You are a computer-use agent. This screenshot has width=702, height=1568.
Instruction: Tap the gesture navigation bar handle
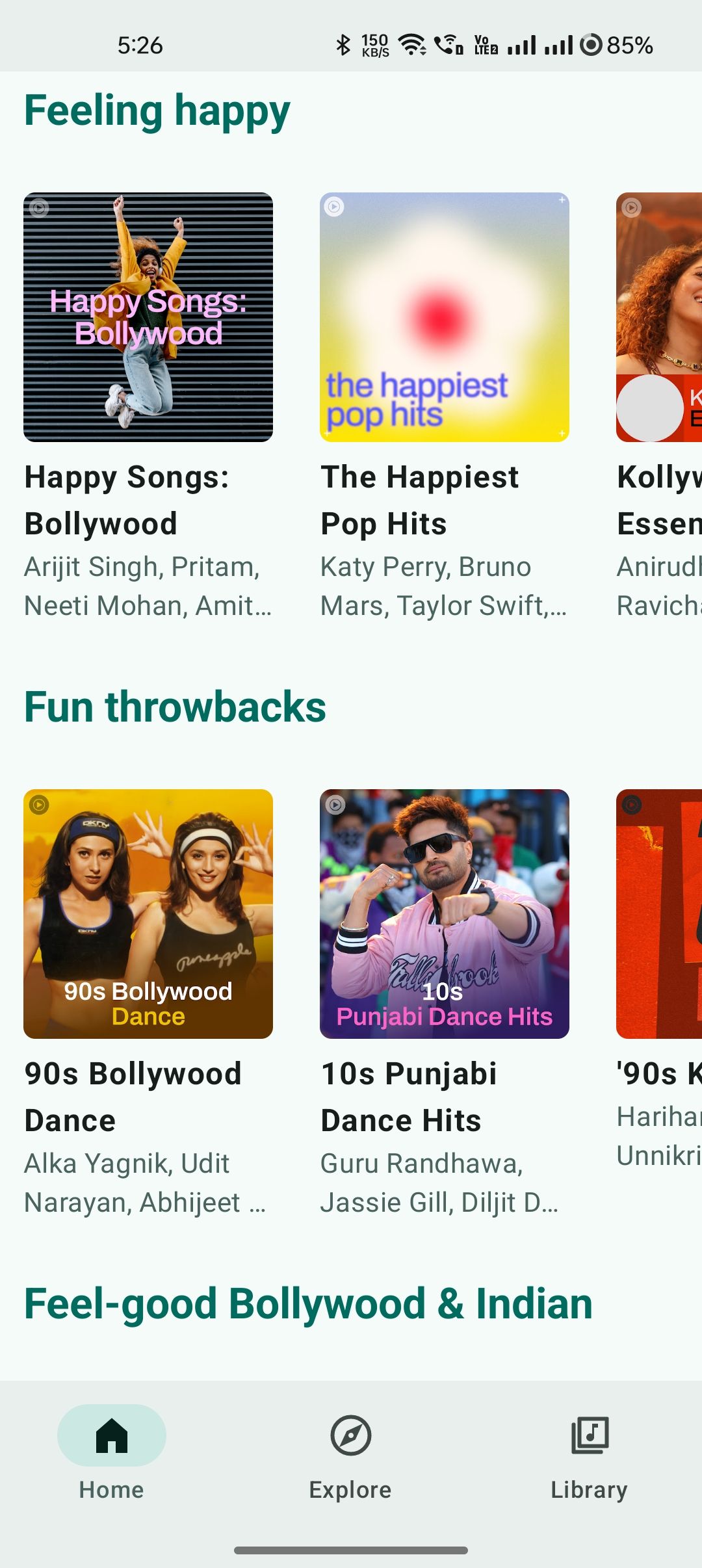click(x=351, y=1550)
